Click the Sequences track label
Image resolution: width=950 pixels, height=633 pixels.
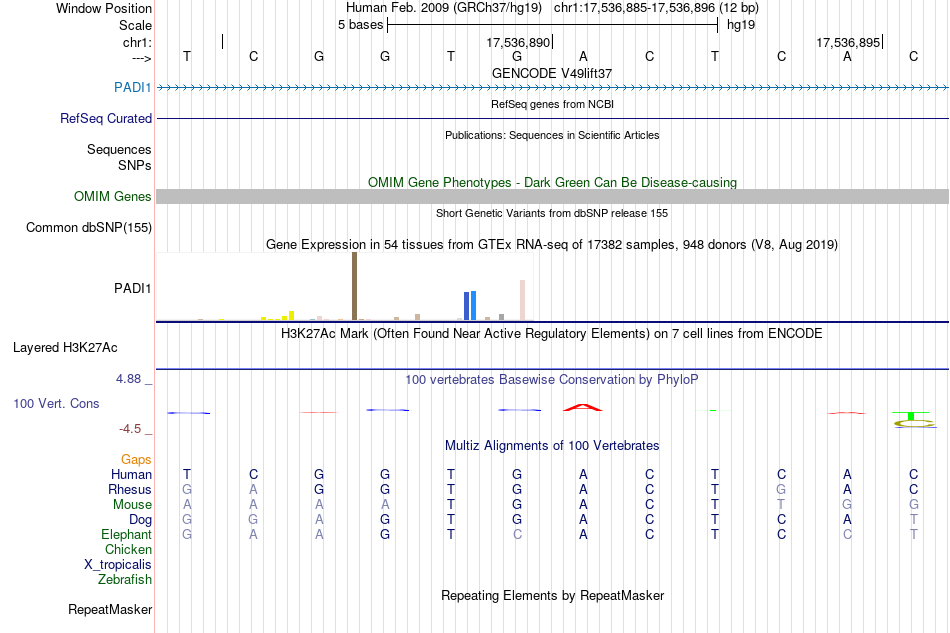pyautogui.click(x=119, y=149)
